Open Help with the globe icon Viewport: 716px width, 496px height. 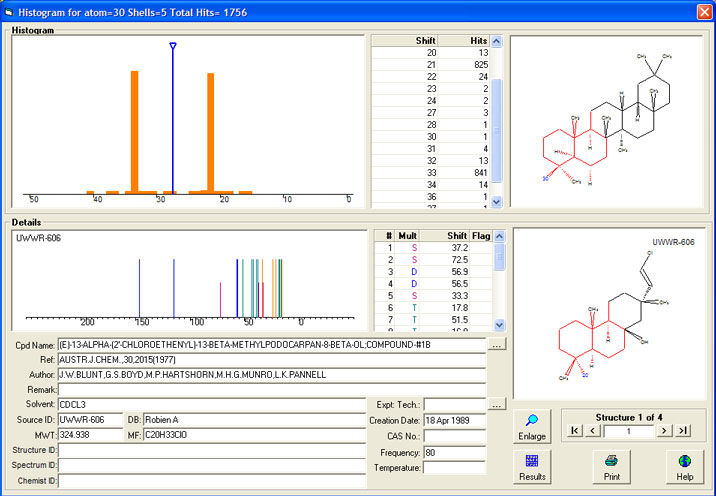[684, 468]
